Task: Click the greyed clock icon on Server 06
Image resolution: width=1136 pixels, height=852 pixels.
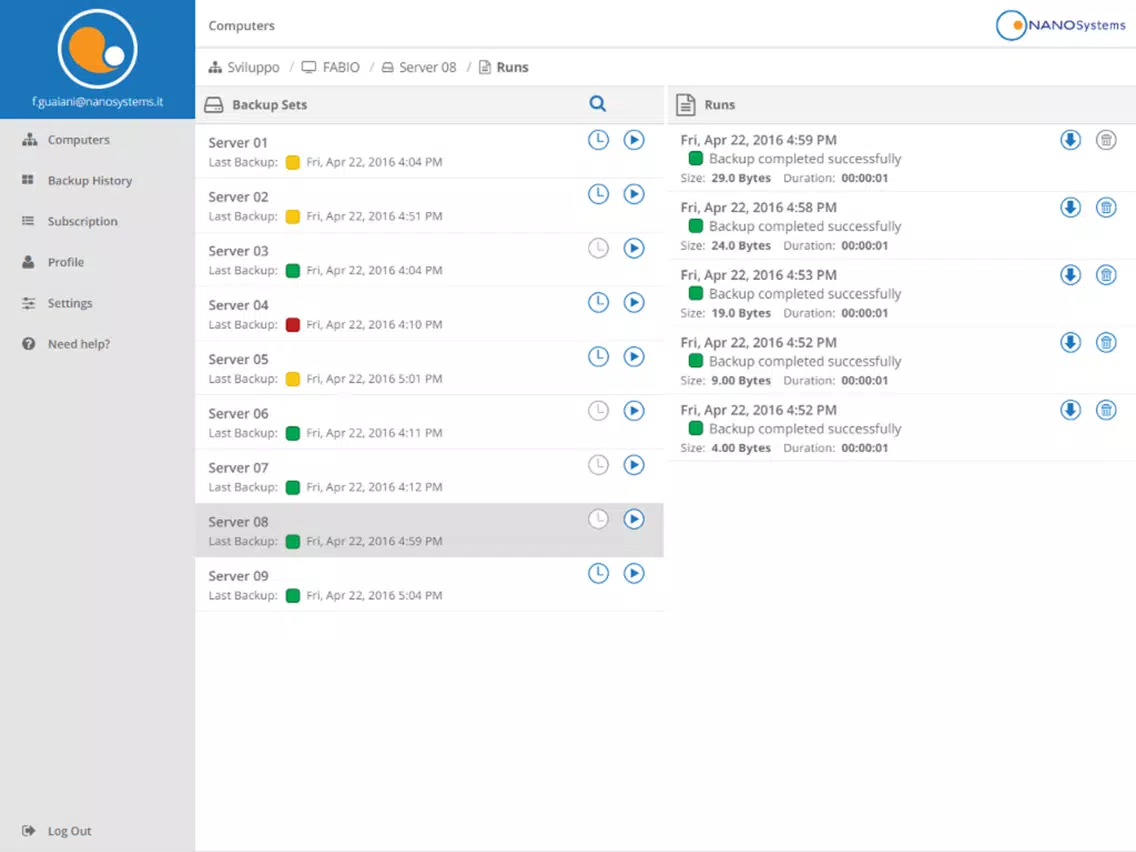Action: pos(598,411)
